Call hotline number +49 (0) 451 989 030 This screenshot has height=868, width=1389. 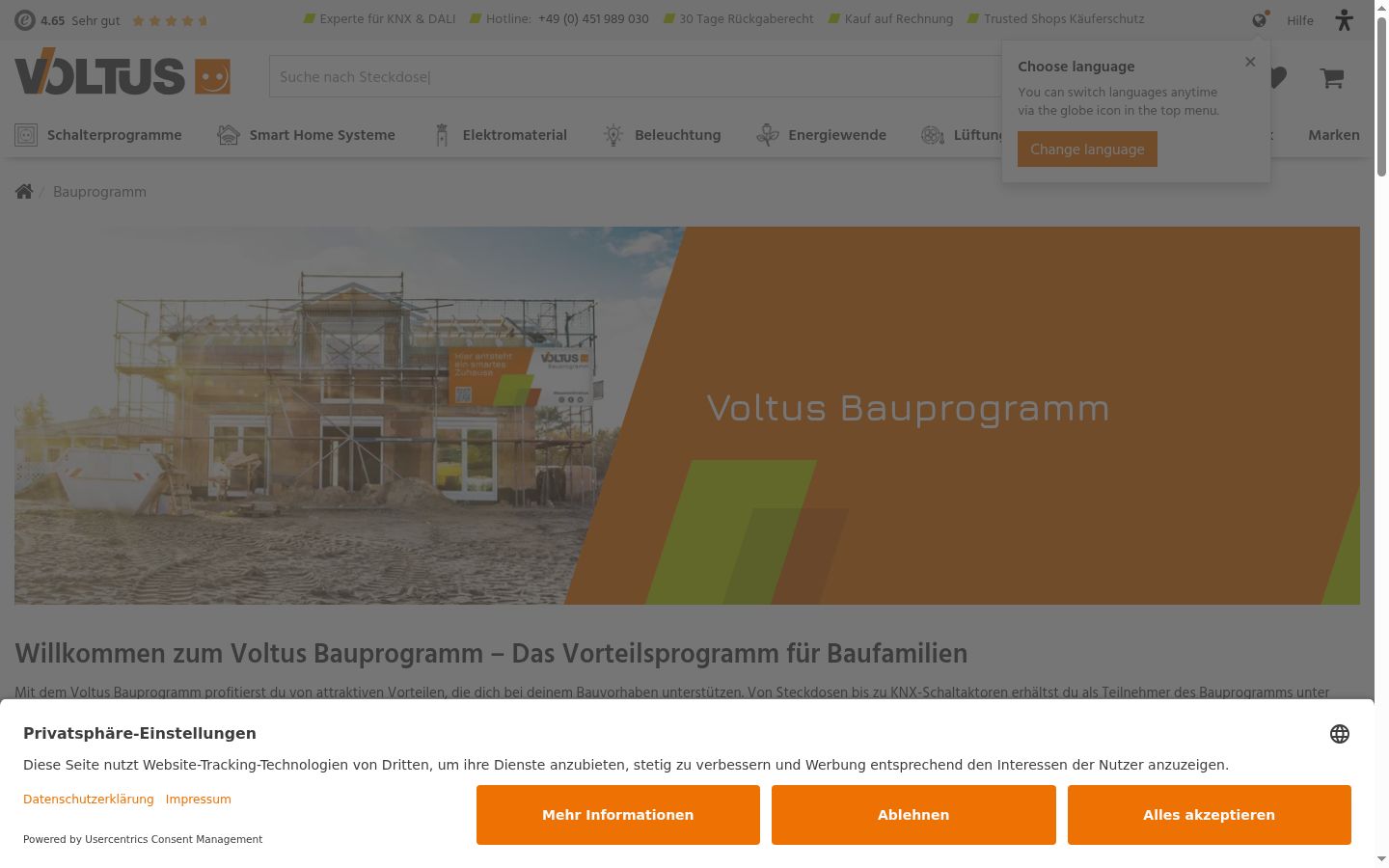(593, 19)
